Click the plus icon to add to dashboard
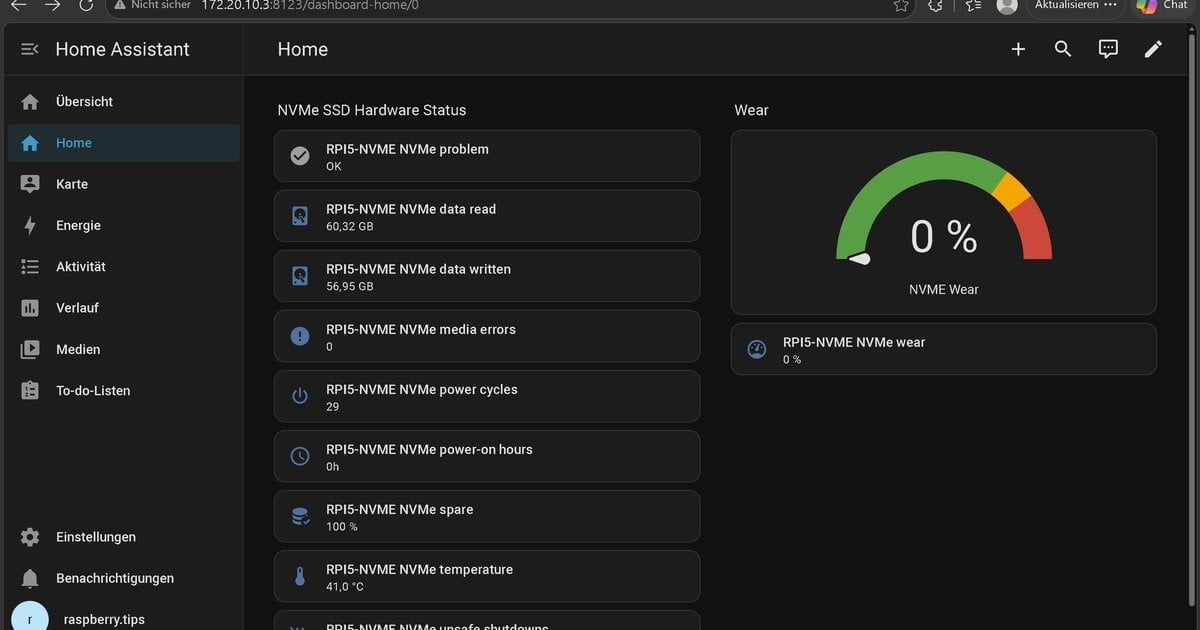 1018,49
